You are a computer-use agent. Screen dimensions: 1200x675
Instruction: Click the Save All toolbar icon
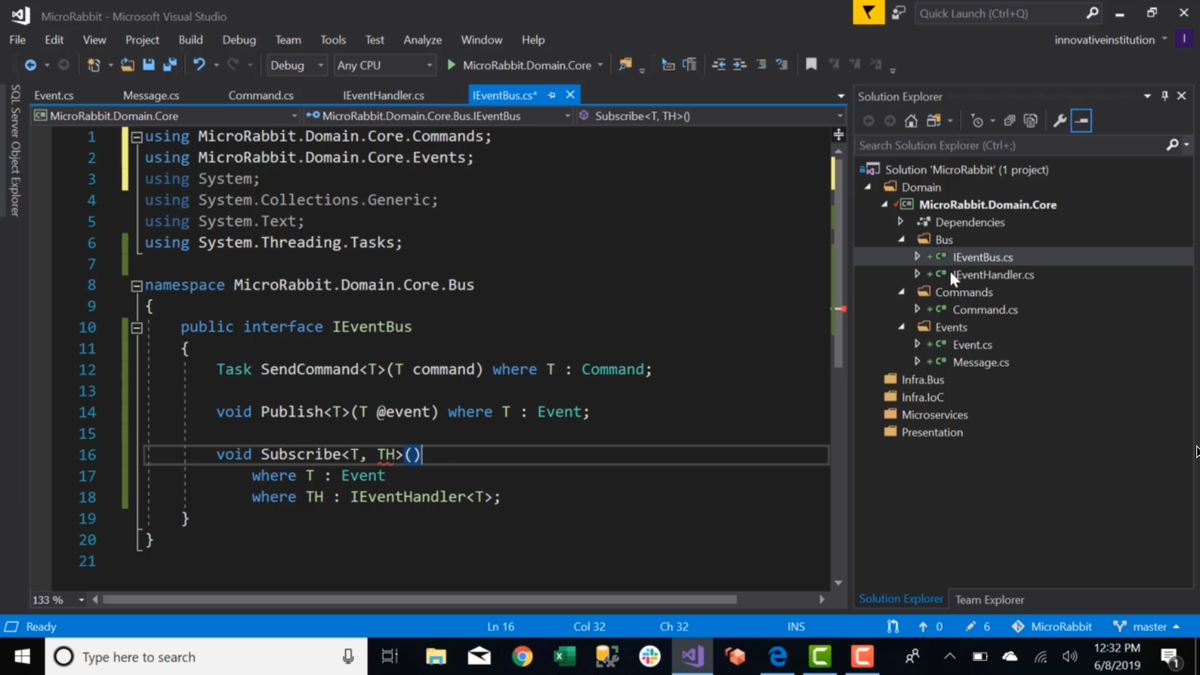pyautogui.click(x=169, y=65)
